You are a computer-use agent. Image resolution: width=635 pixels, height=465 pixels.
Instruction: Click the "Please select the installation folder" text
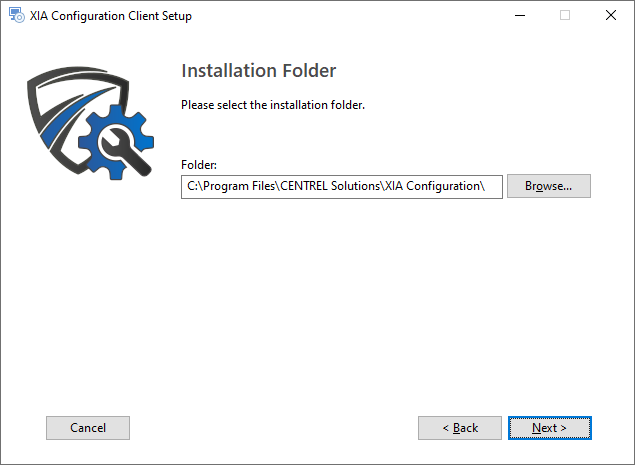click(x=272, y=105)
